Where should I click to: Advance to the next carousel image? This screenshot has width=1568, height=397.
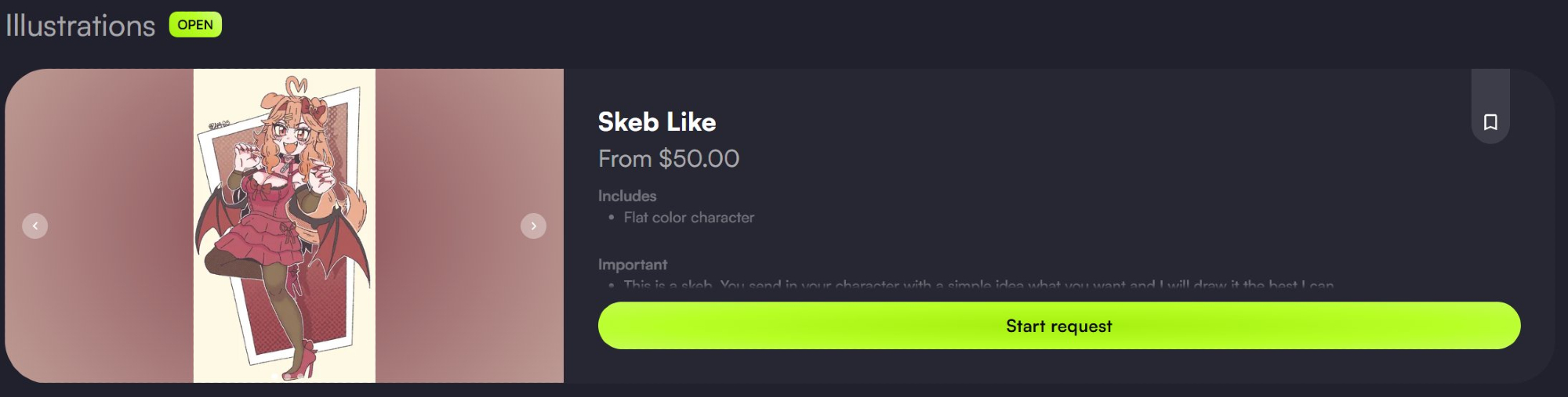pyautogui.click(x=533, y=226)
